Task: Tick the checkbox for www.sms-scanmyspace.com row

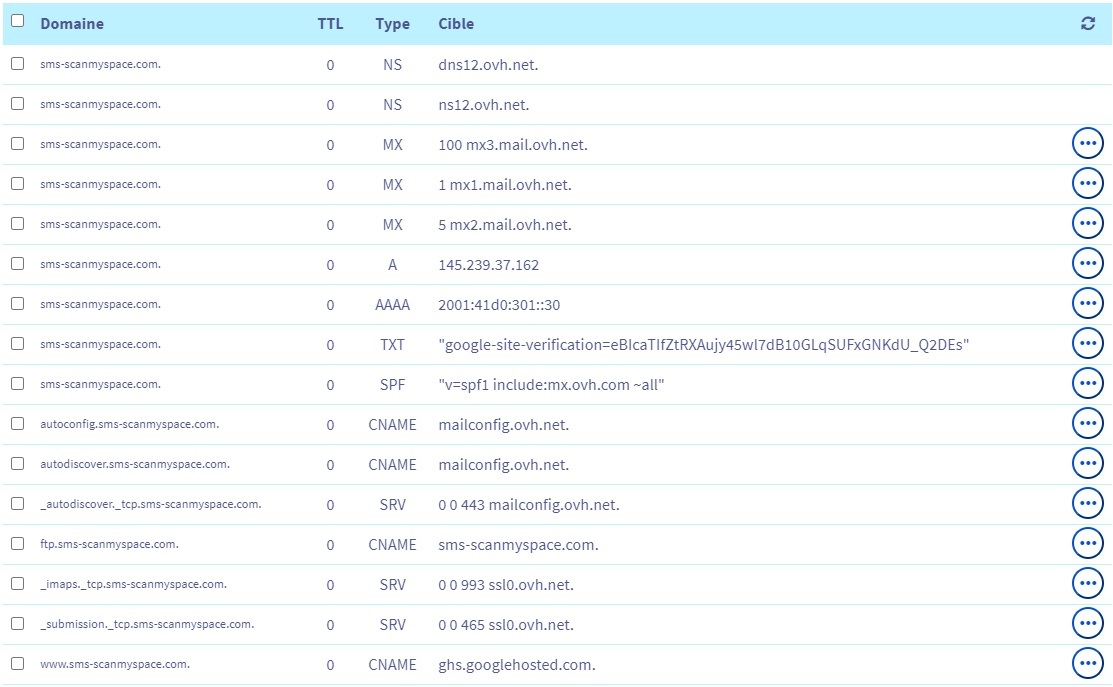Action: click(17, 664)
